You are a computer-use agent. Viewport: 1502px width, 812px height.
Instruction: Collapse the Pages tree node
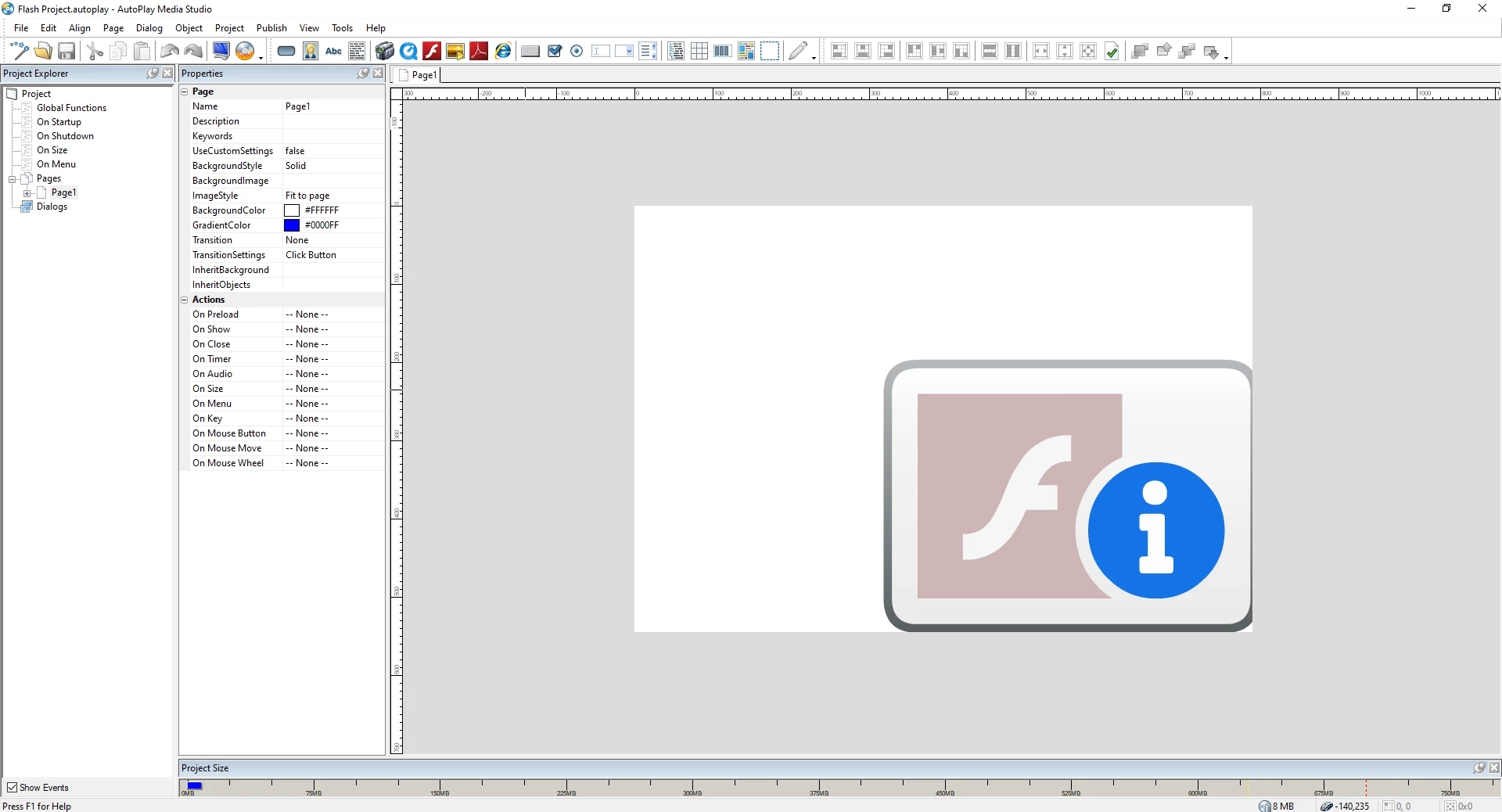12,179
